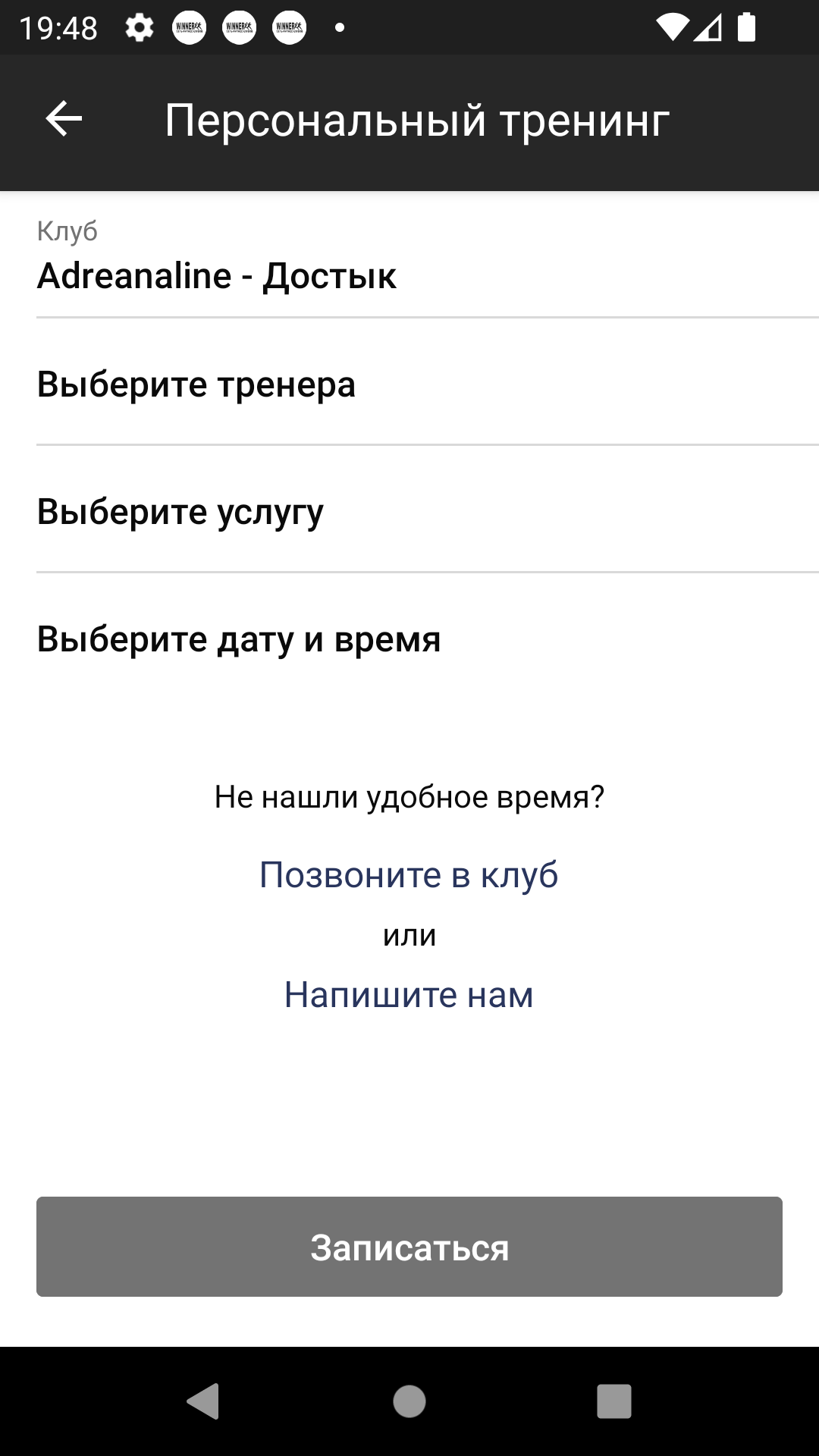
Task: Tap Android back navigation triangle
Action: coord(203,1401)
